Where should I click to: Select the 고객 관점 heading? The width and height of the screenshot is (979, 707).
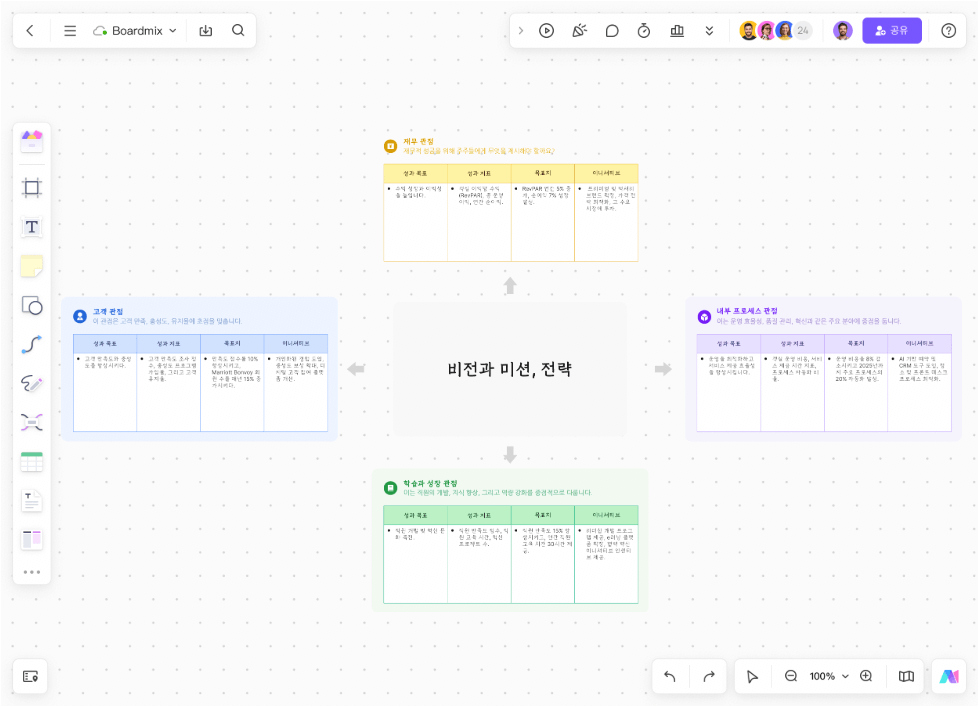coord(108,312)
